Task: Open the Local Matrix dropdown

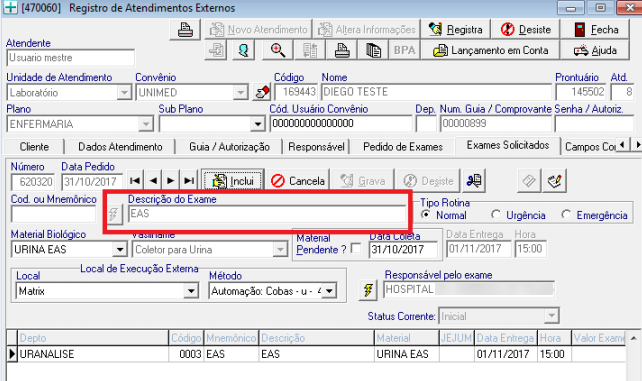Action: pyautogui.click(x=191, y=291)
